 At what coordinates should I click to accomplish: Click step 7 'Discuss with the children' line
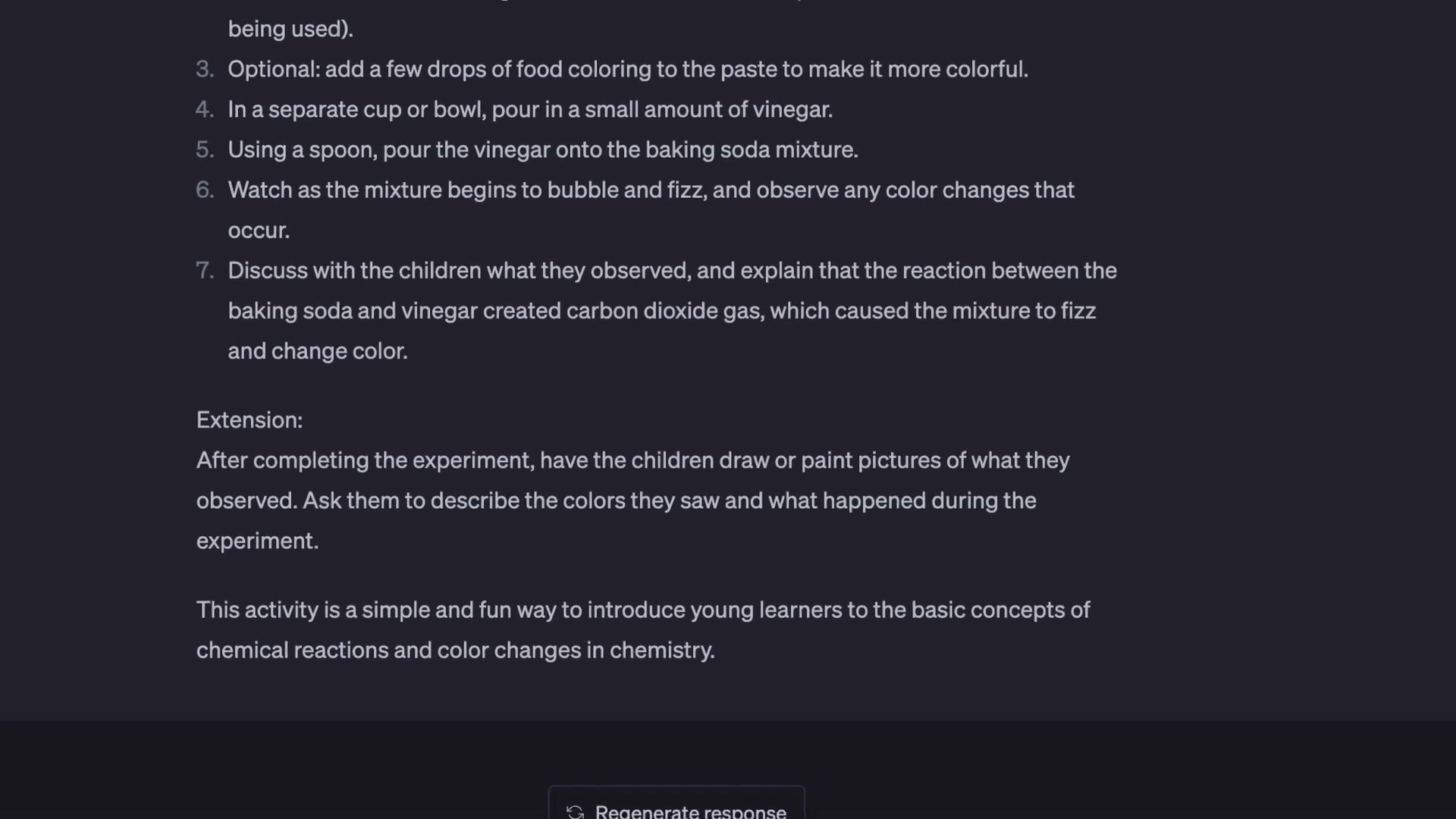pos(672,270)
